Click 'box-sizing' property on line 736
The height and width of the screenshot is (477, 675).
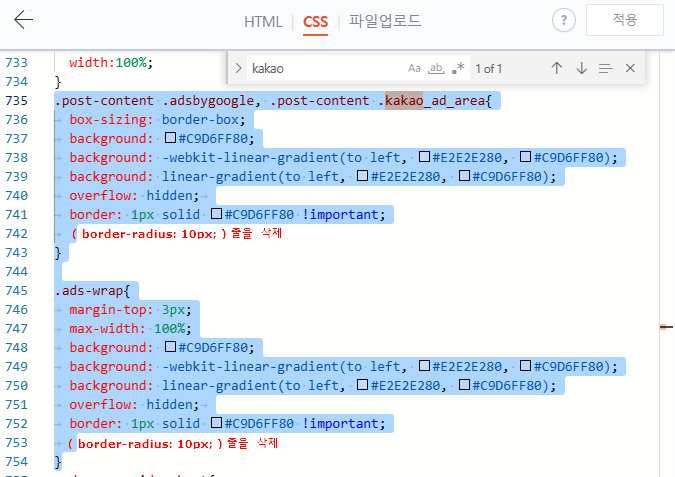(x=108, y=120)
